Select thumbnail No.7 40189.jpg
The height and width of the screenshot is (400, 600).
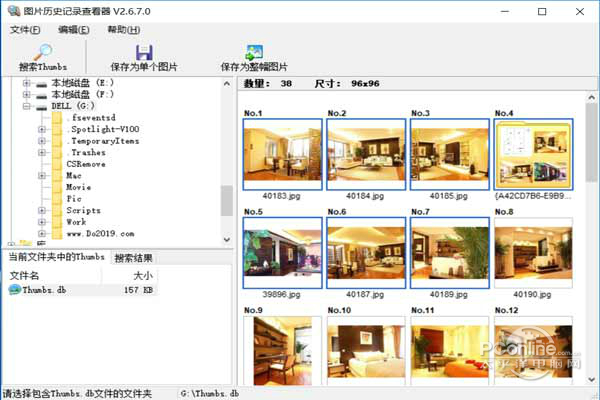tap(450, 253)
